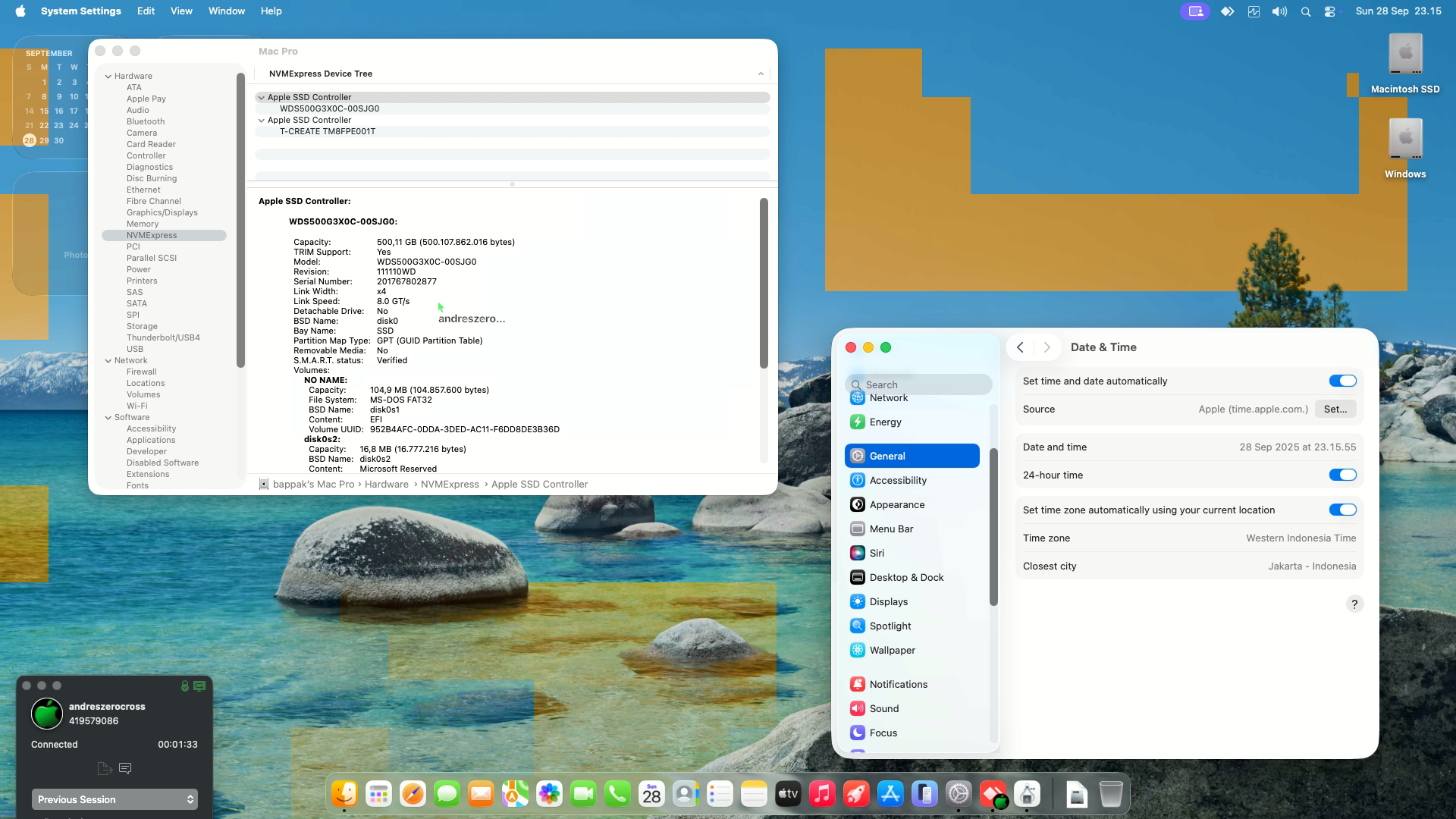This screenshot has height=819, width=1456.
Task: Collapse second Apple SSD Controller above T-CREATE
Action: tap(262, 120)
